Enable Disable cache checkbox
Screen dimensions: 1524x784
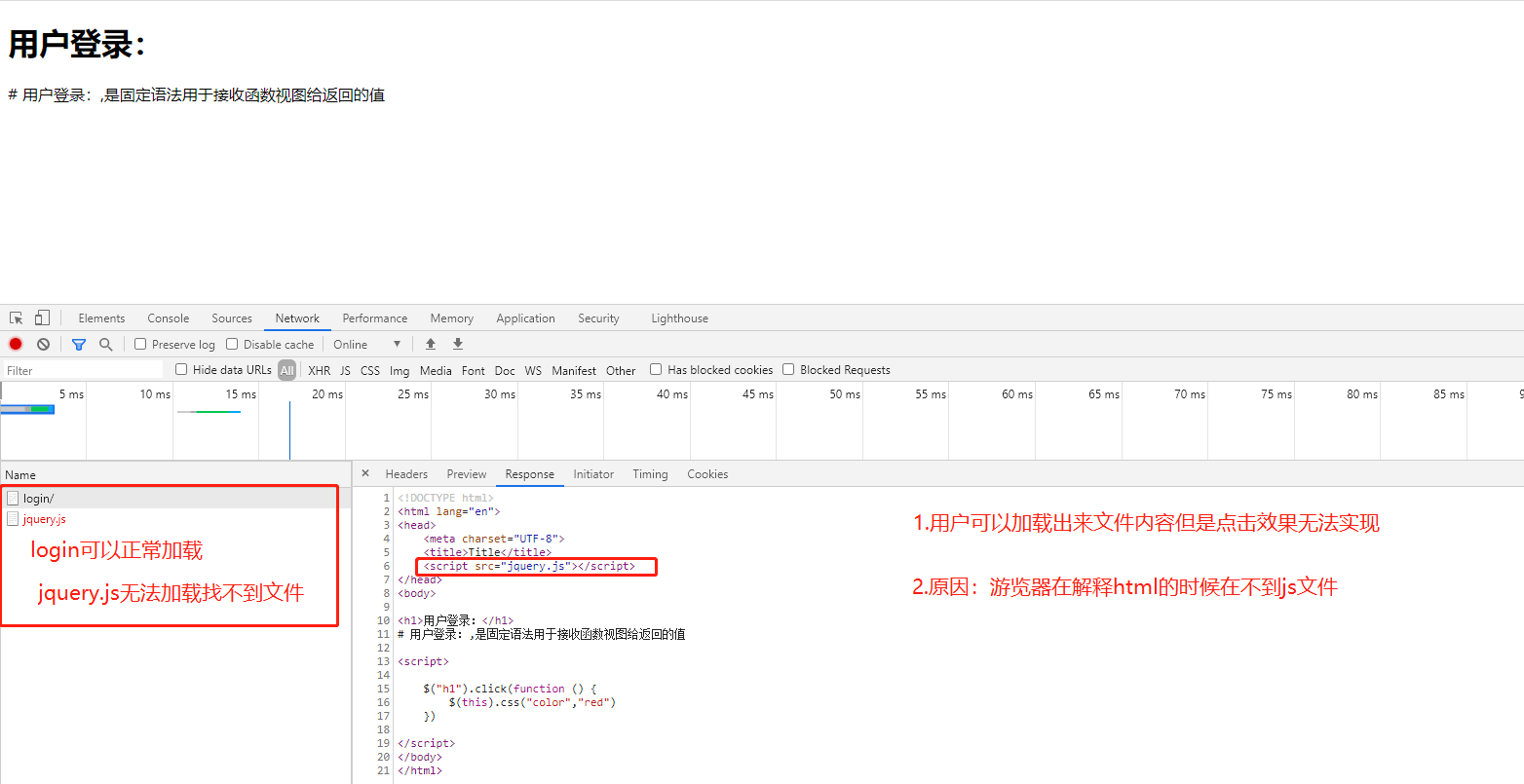point(232,344)
